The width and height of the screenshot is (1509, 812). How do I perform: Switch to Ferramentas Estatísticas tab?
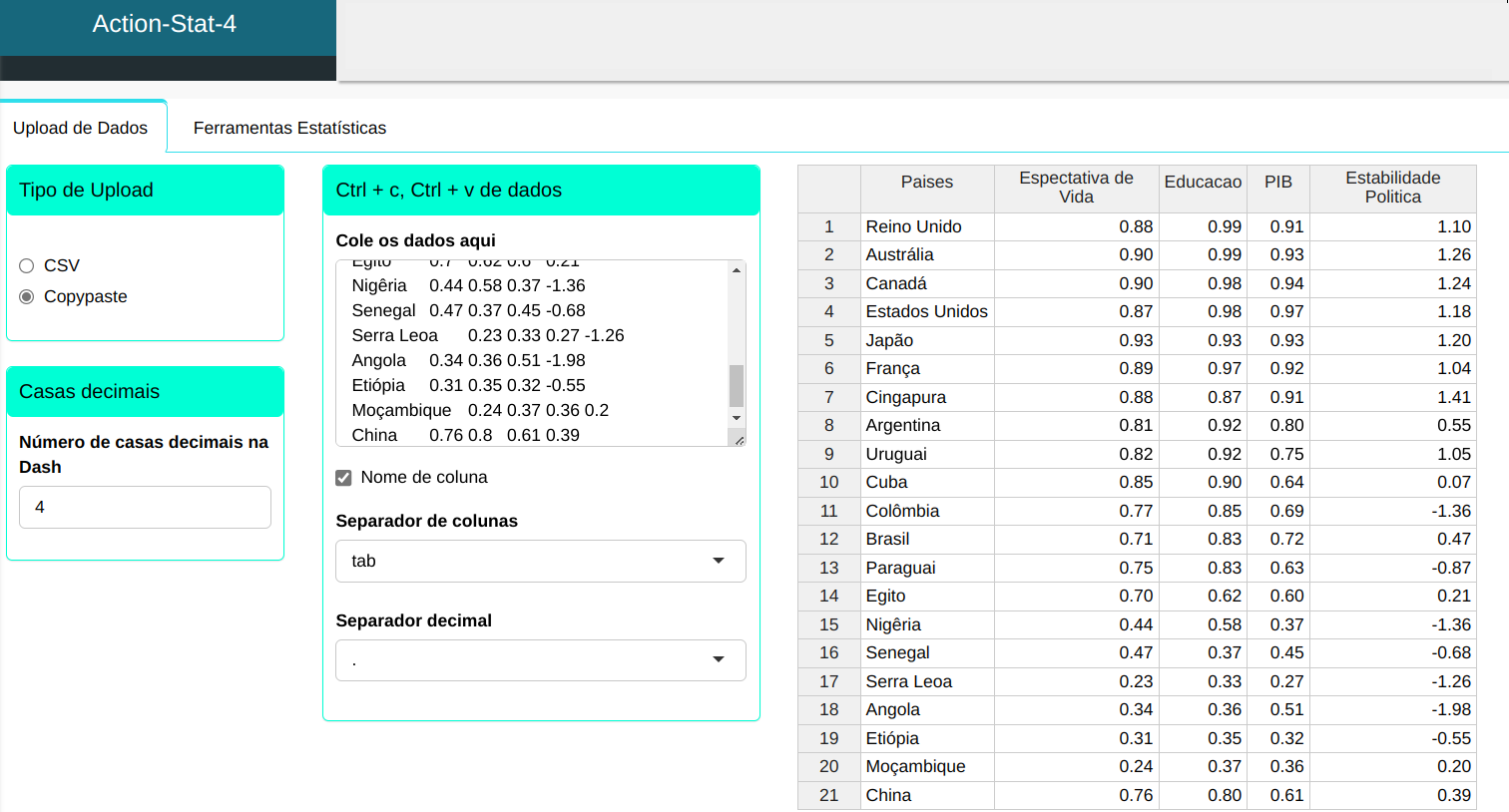pos(289,128)
